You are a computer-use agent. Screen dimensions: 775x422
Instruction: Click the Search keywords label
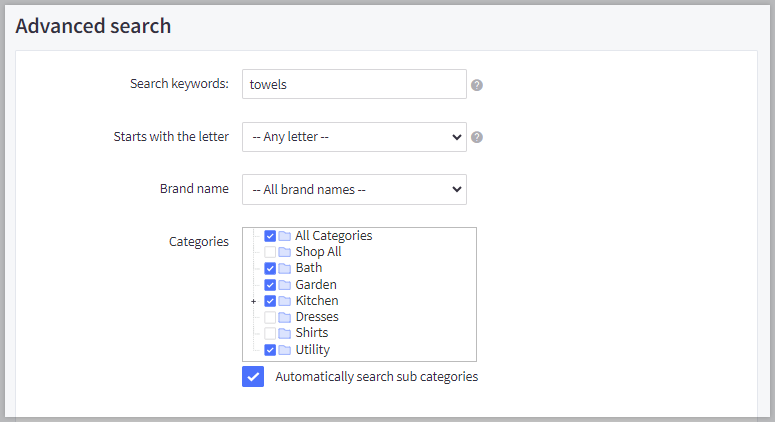click(179, 84)
